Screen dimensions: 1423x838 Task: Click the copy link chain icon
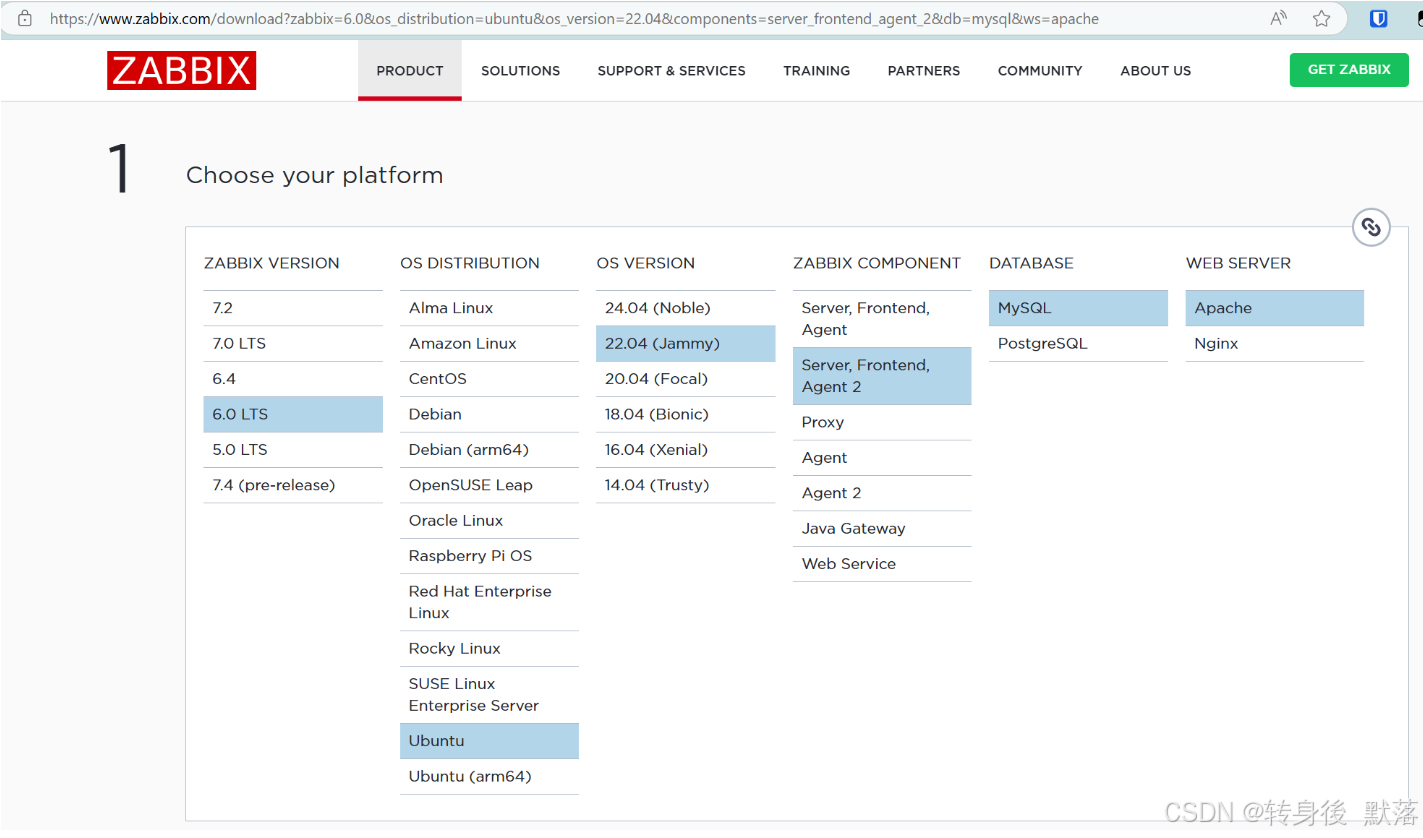click(x=1371, y=228)
